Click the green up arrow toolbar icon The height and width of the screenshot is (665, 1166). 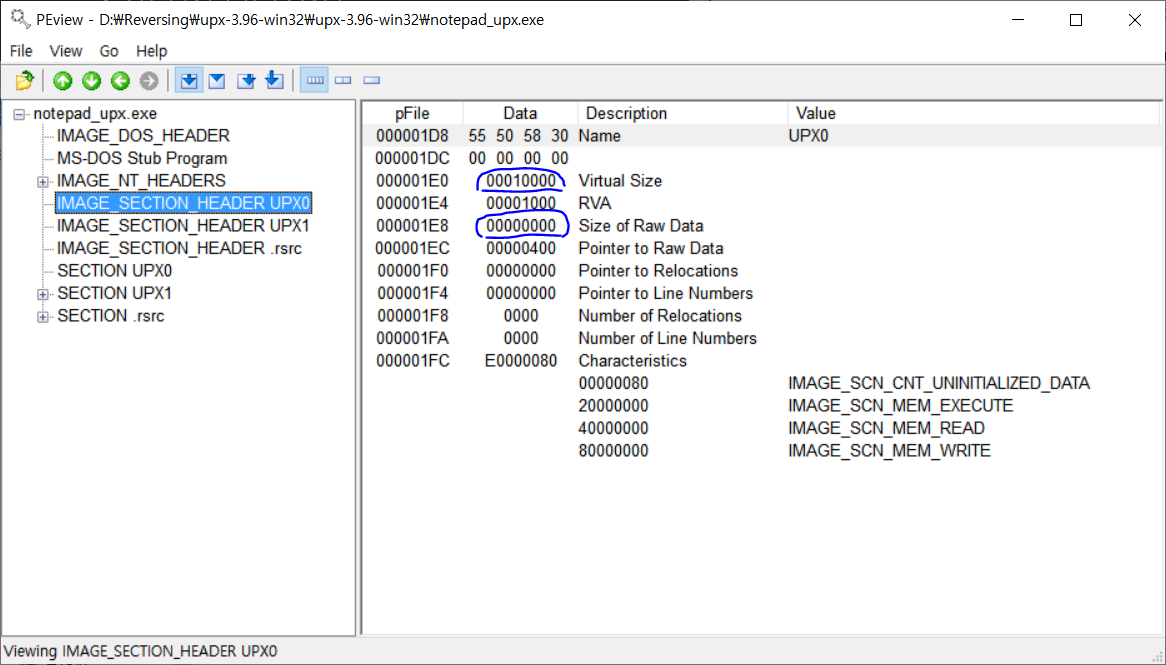click(62, 80)
